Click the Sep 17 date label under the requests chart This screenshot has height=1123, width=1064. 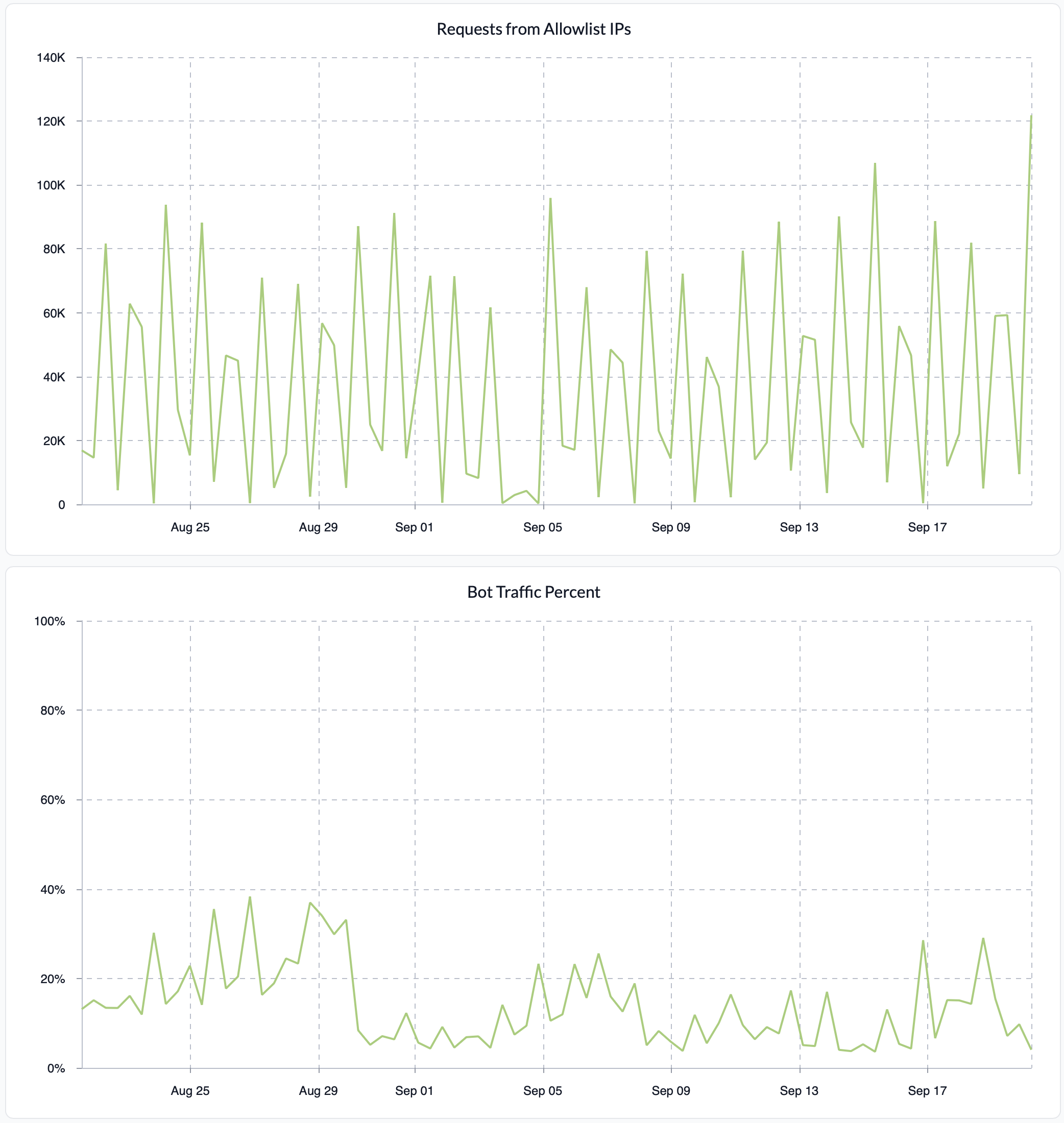pyautogui.click(x=927, y=527)
